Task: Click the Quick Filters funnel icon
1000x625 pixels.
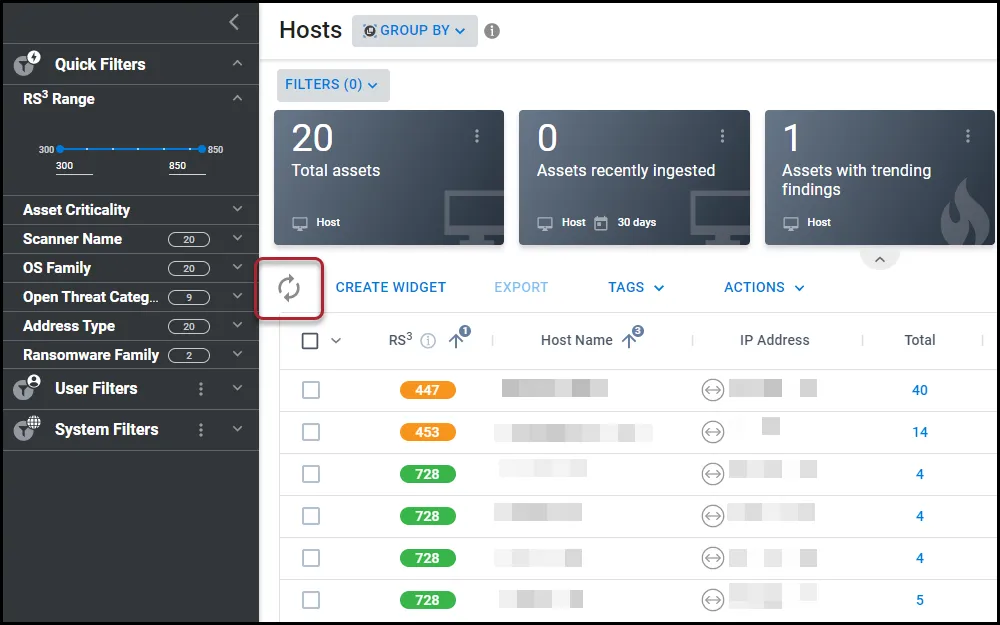Action: tap(27, 63)
